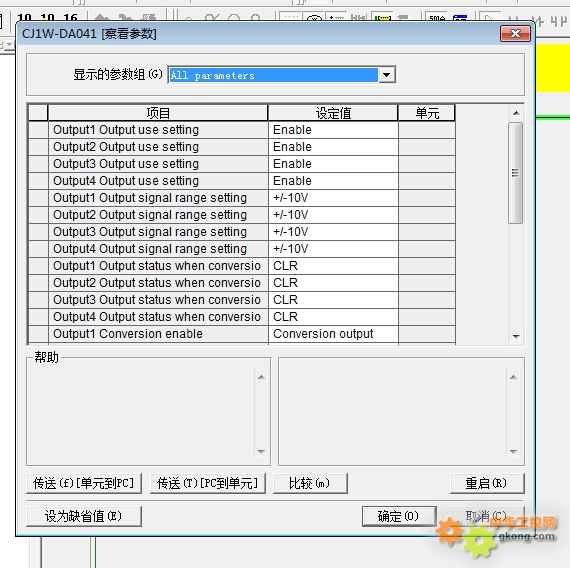Click the 单元 column header
The width and height of the screenshot is (570, 568).
tap(427, 113)
